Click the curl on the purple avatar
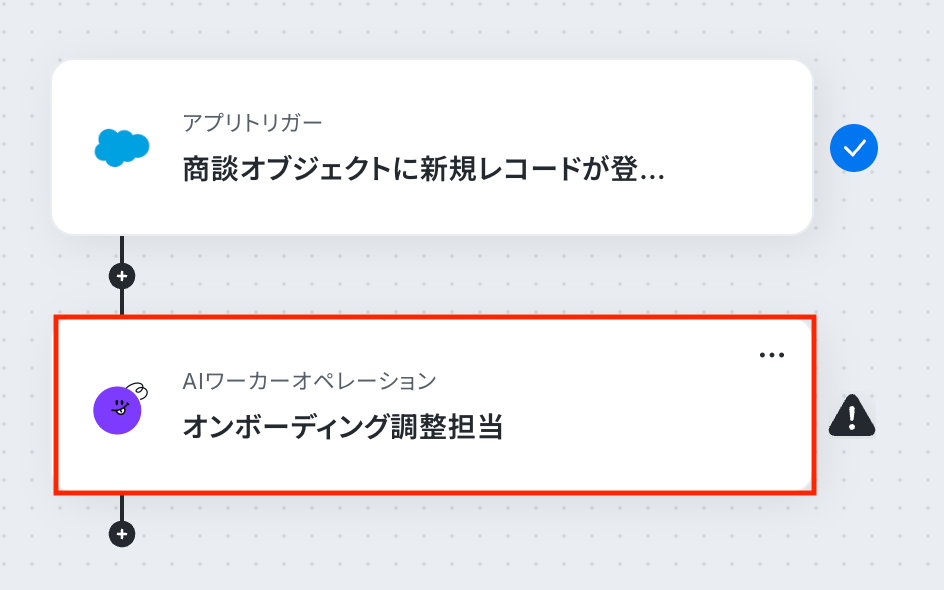This screenshot has height=590, width=944. [x=138, y=391]
